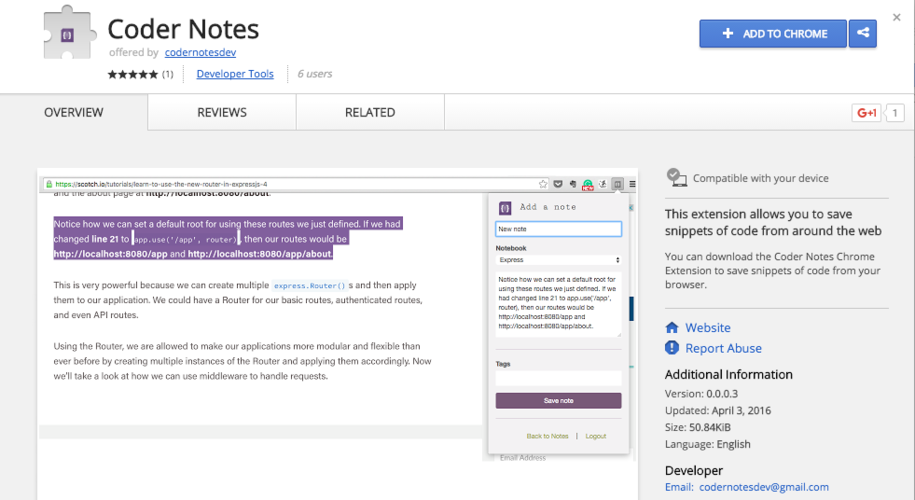Click the Pocket icon in screenshot toolbar
The width and height of the screenshot is (915, 500).
(x=558, y=184)
